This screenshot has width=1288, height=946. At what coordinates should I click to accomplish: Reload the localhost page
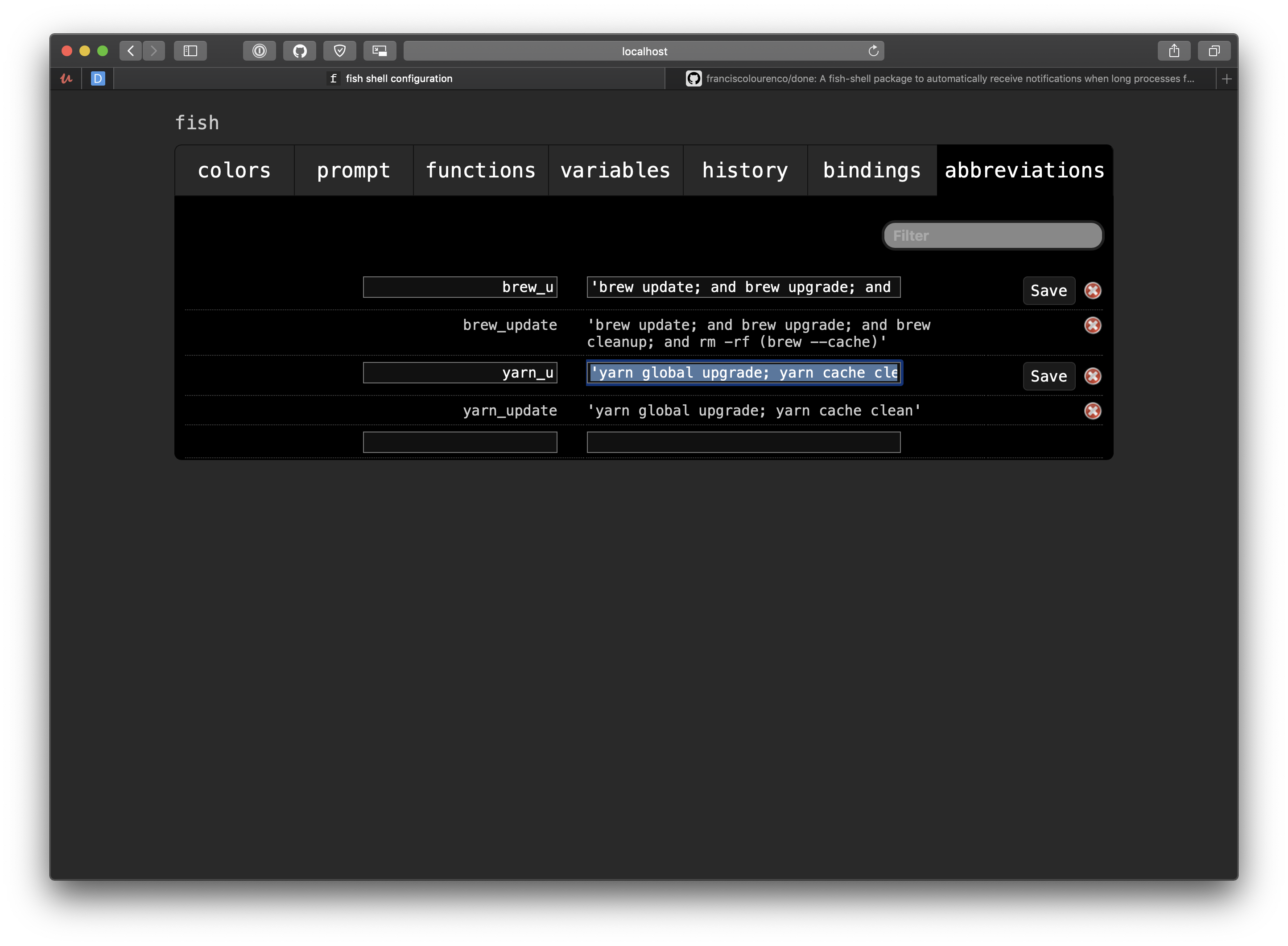pos(873,51)
